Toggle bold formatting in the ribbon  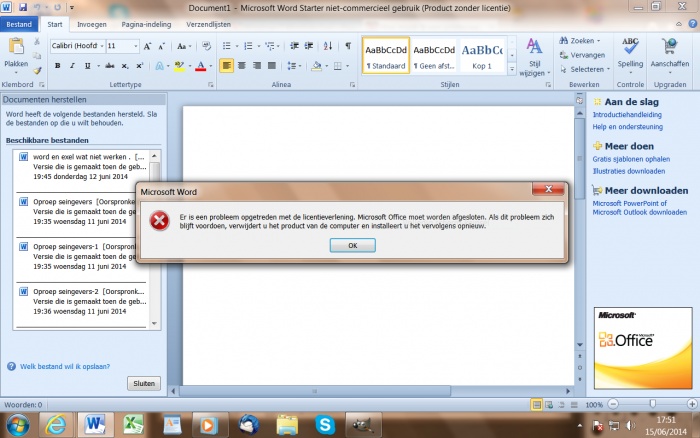(58, 66)
